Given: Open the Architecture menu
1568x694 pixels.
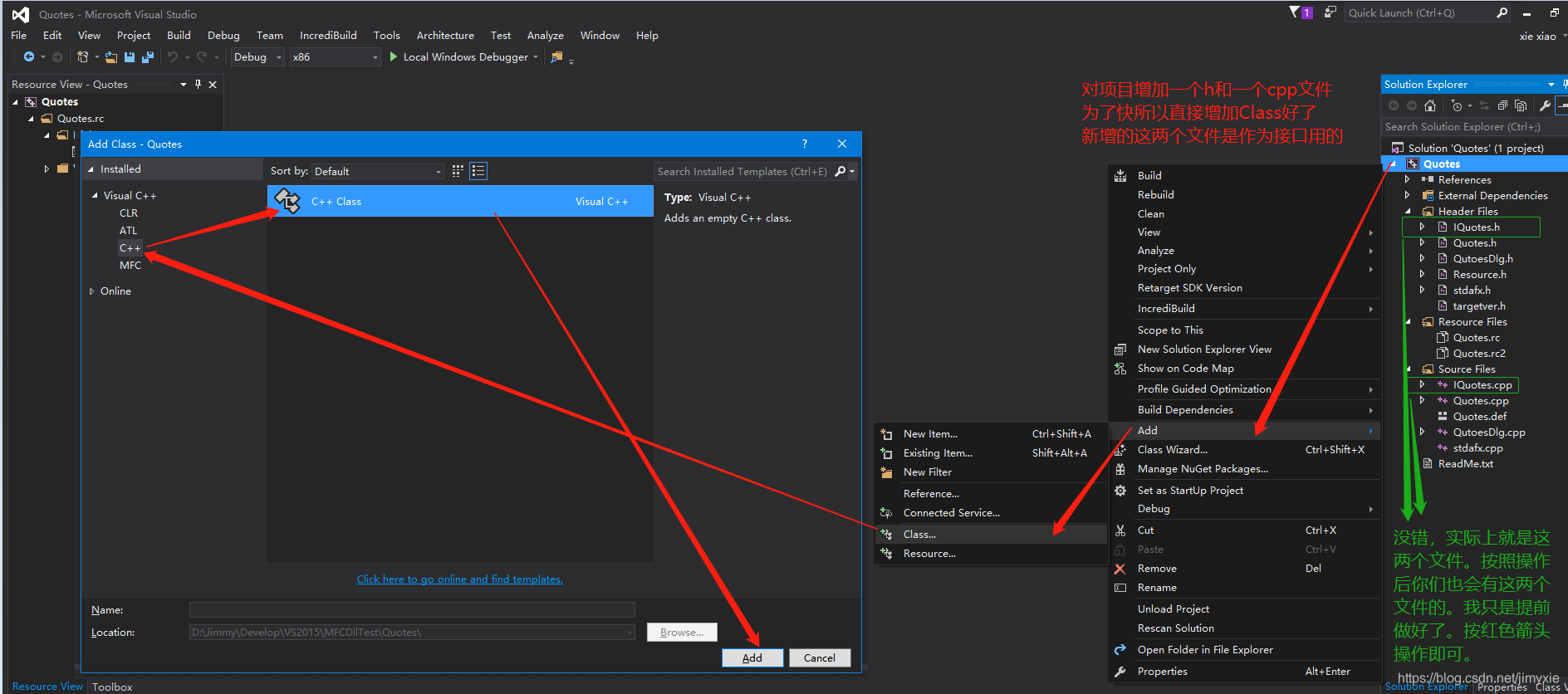Looking at the screenshot, I should coord(445,36).
